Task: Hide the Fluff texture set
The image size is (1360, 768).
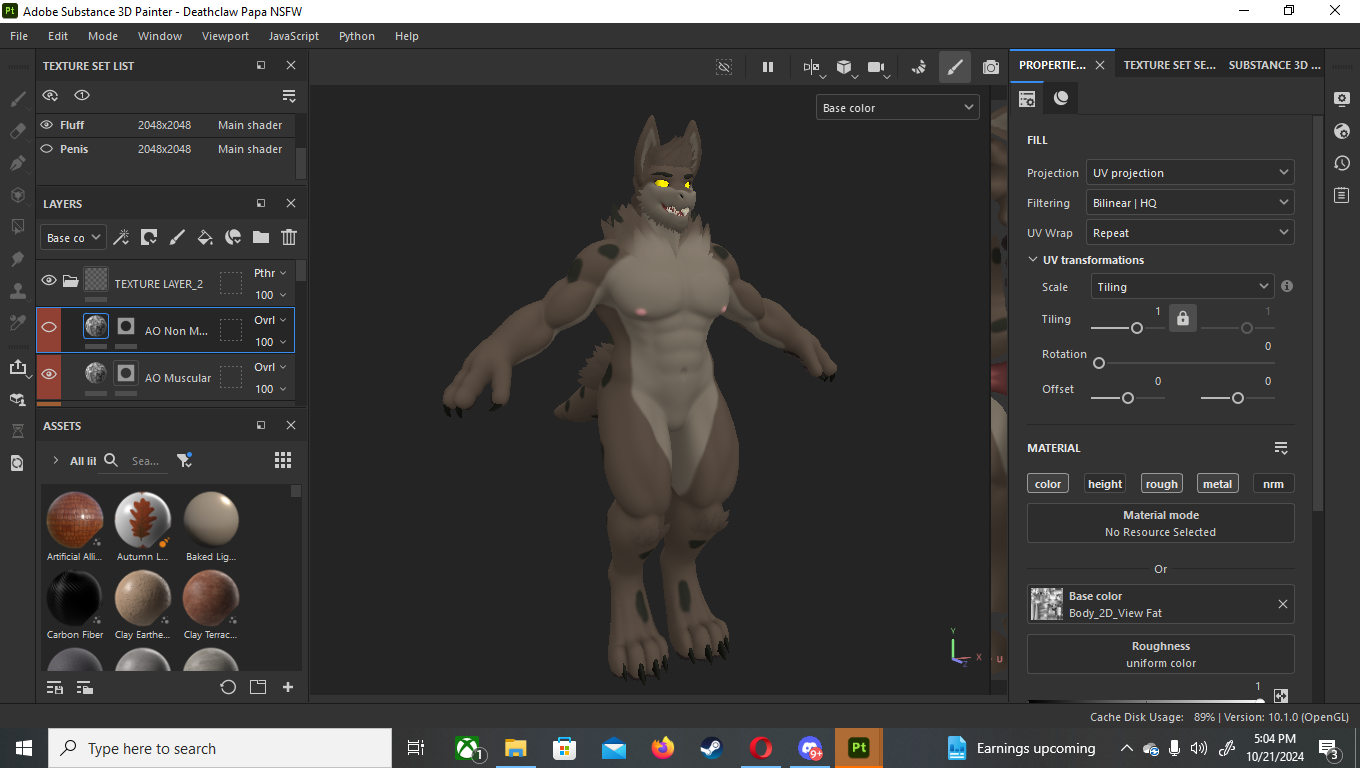Action: 46,125
